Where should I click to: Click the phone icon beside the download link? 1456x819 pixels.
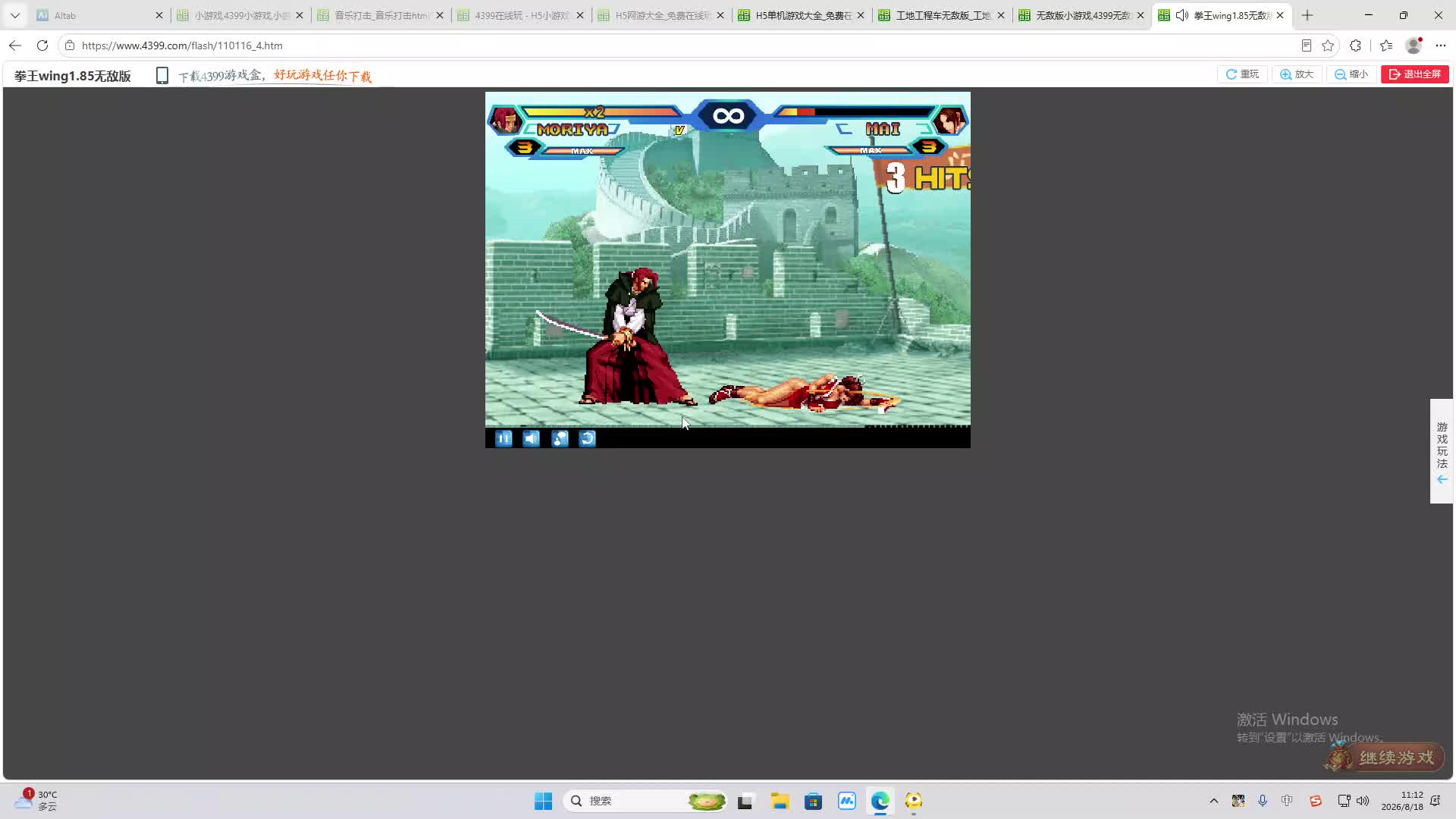(x=162, y=76)
